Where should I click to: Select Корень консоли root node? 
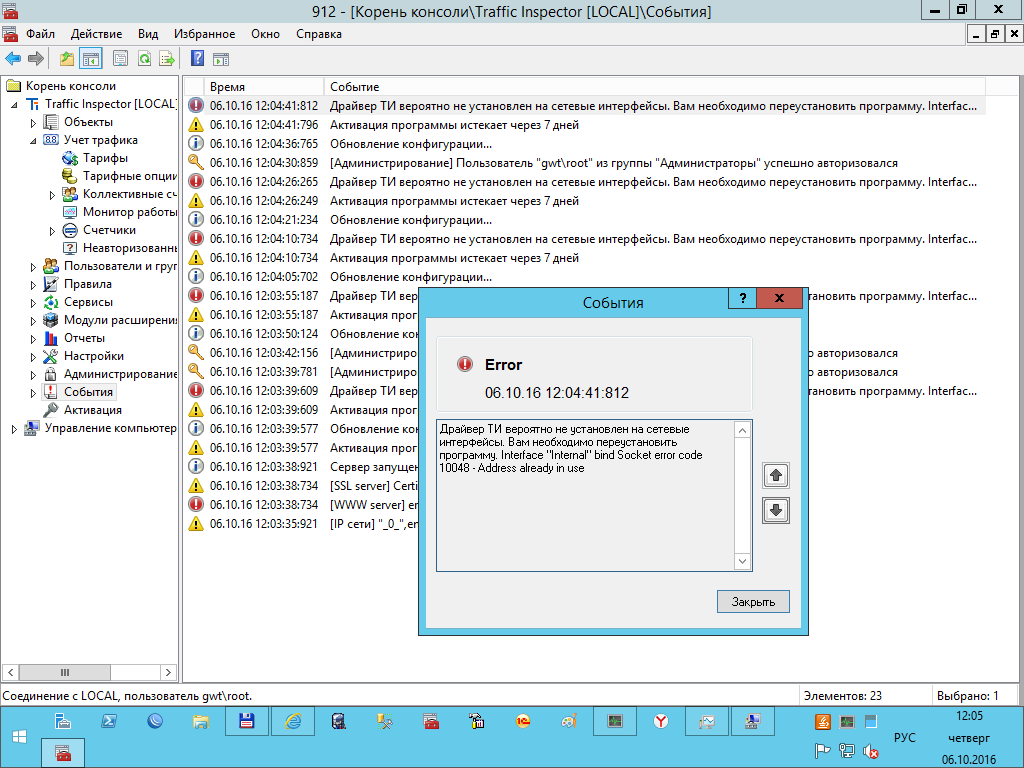(x=71, y=86)
